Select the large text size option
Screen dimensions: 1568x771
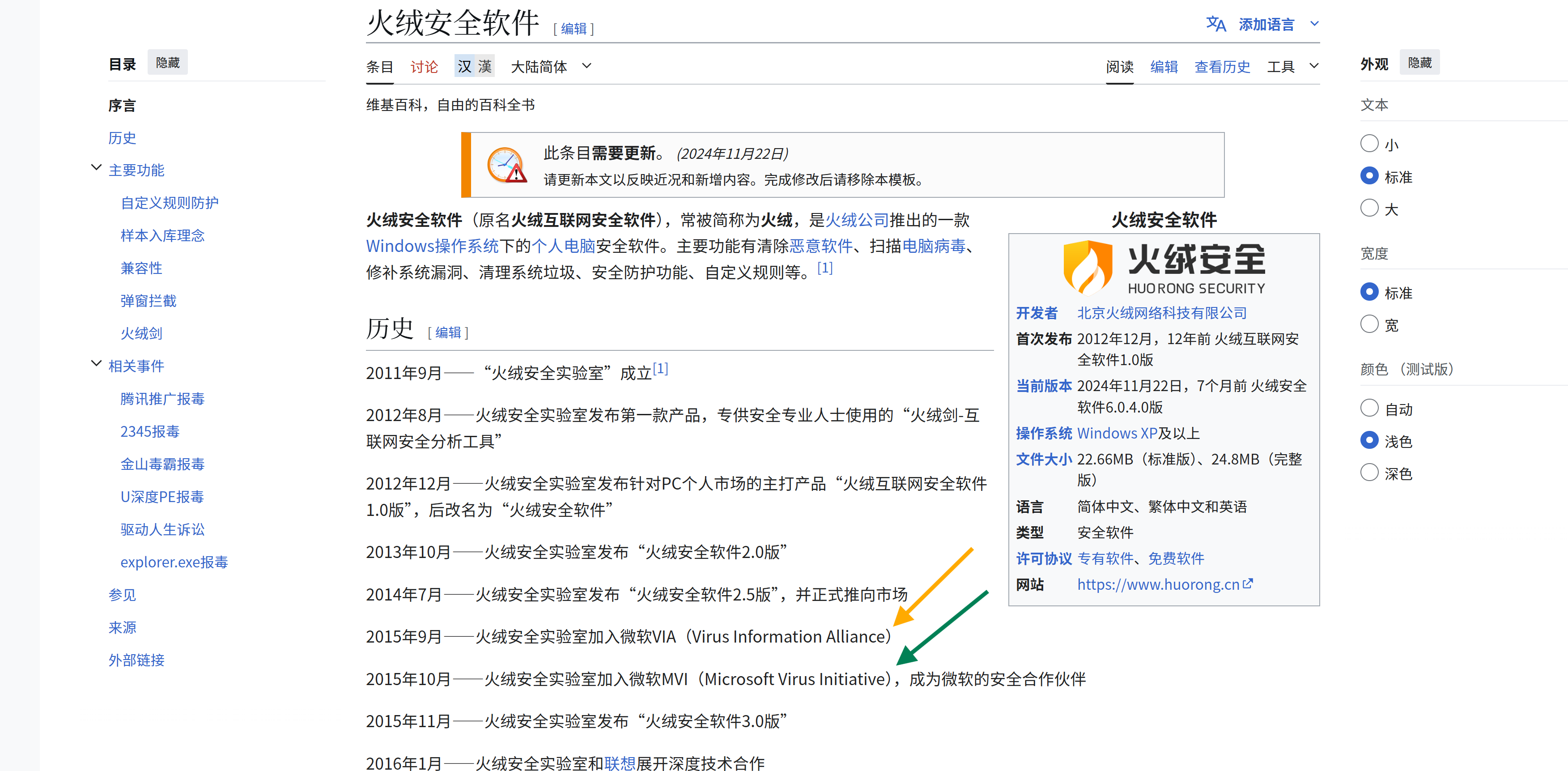1369,208
